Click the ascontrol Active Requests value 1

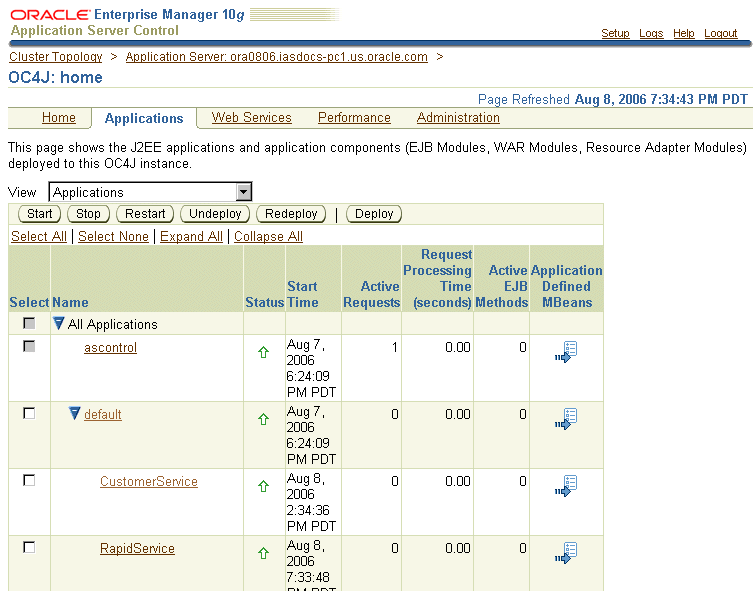coord(394,347)
